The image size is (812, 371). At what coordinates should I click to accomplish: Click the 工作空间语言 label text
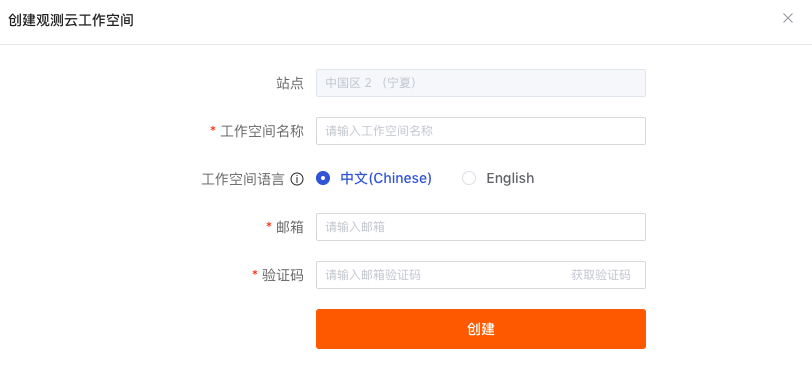pyautogui.click(x=243, y=180)
